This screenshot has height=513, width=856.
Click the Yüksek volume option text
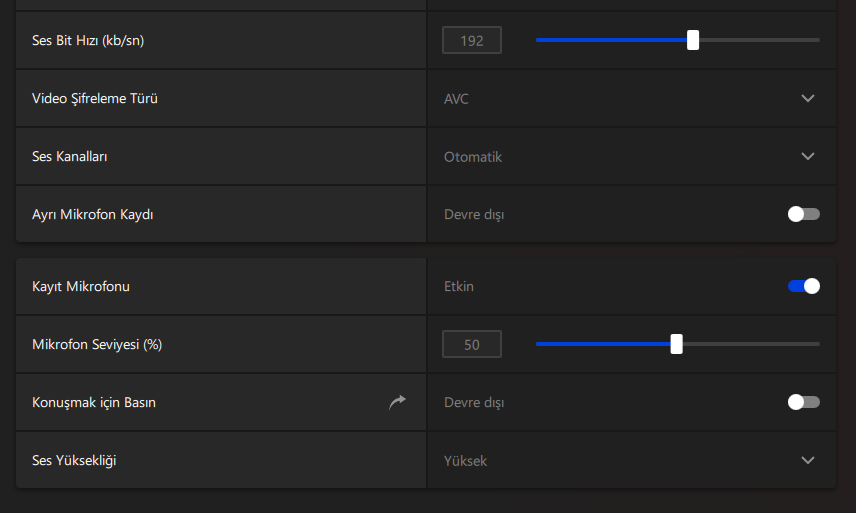[466, 460]
